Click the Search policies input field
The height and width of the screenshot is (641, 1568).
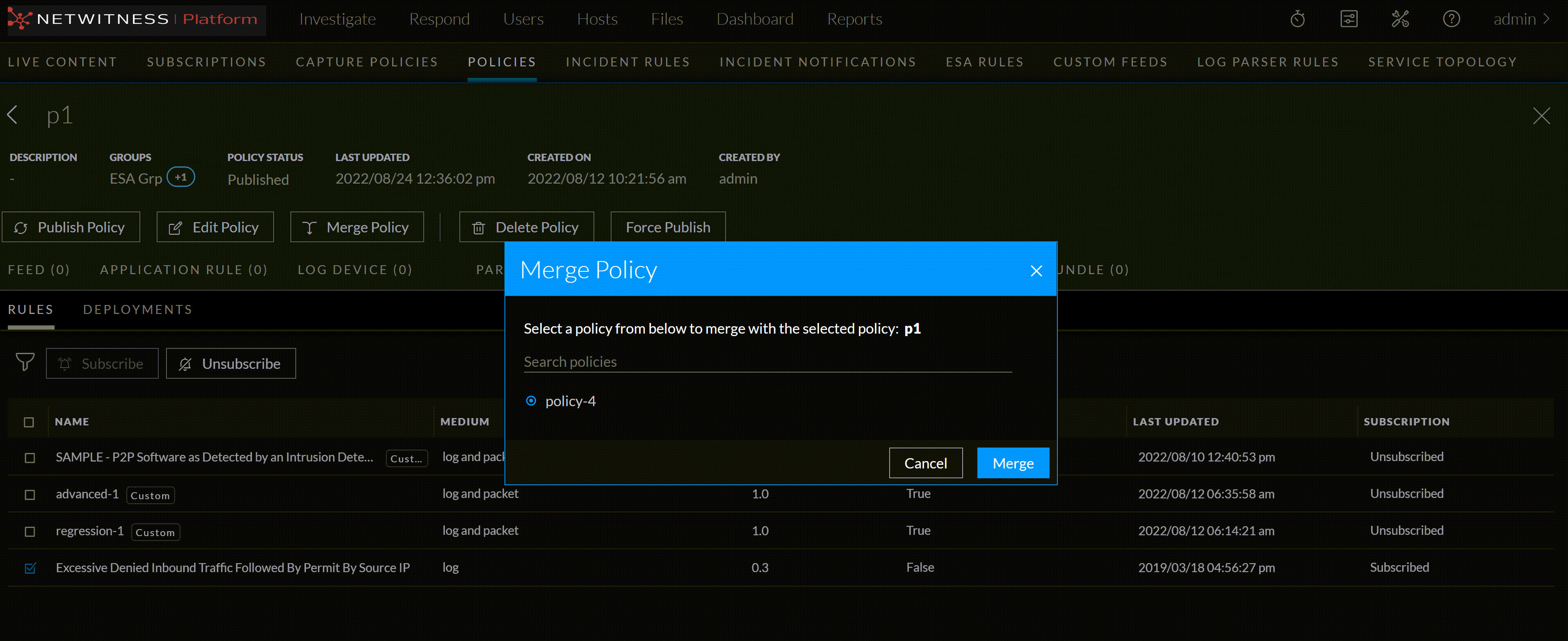767,362
